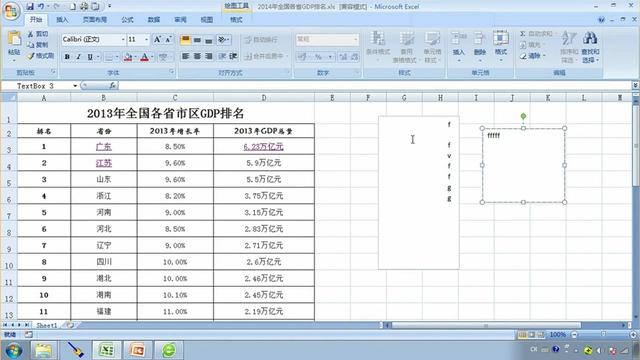Open text orientation options
The width and height of the screenshot is (640, 360).
tap(224, 40)
